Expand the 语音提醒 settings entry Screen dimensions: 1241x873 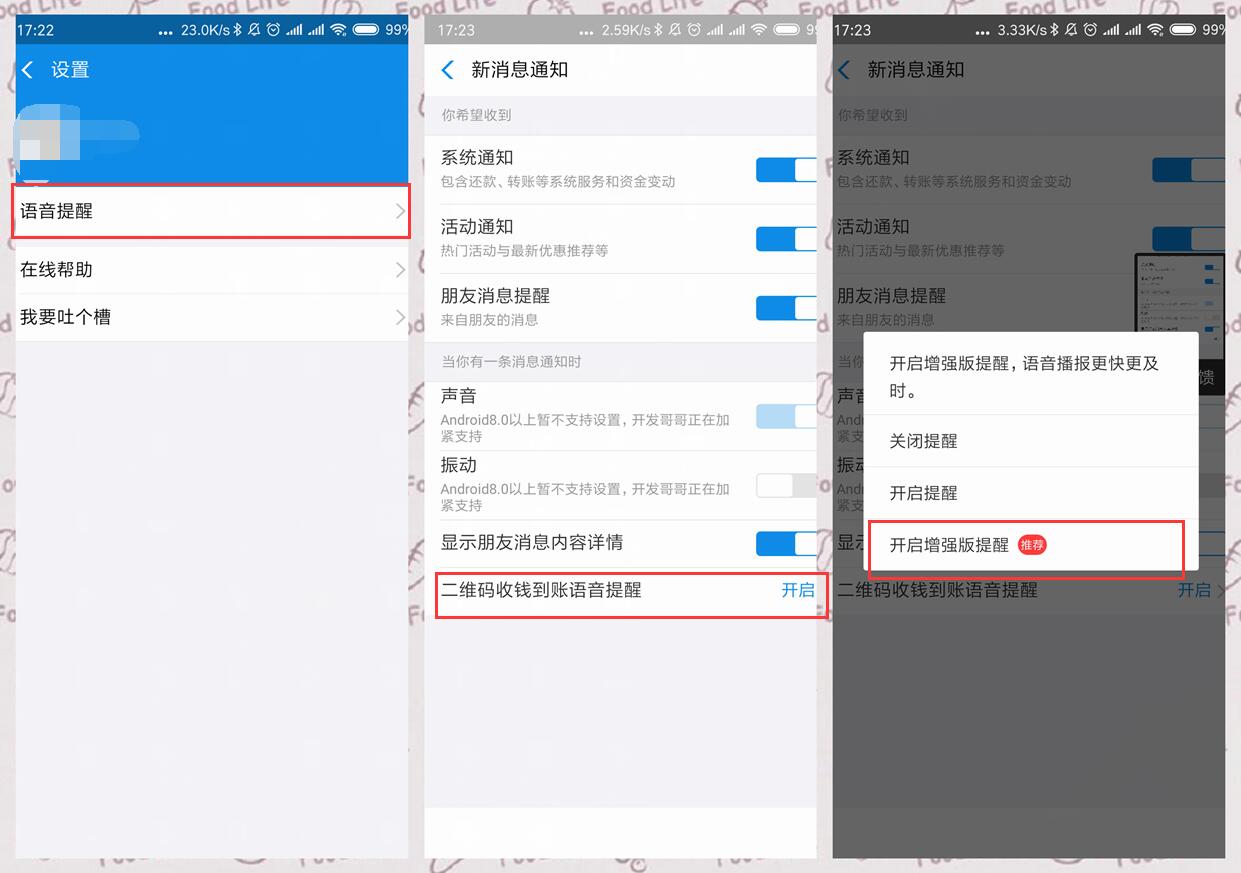(x=400, y=212)
